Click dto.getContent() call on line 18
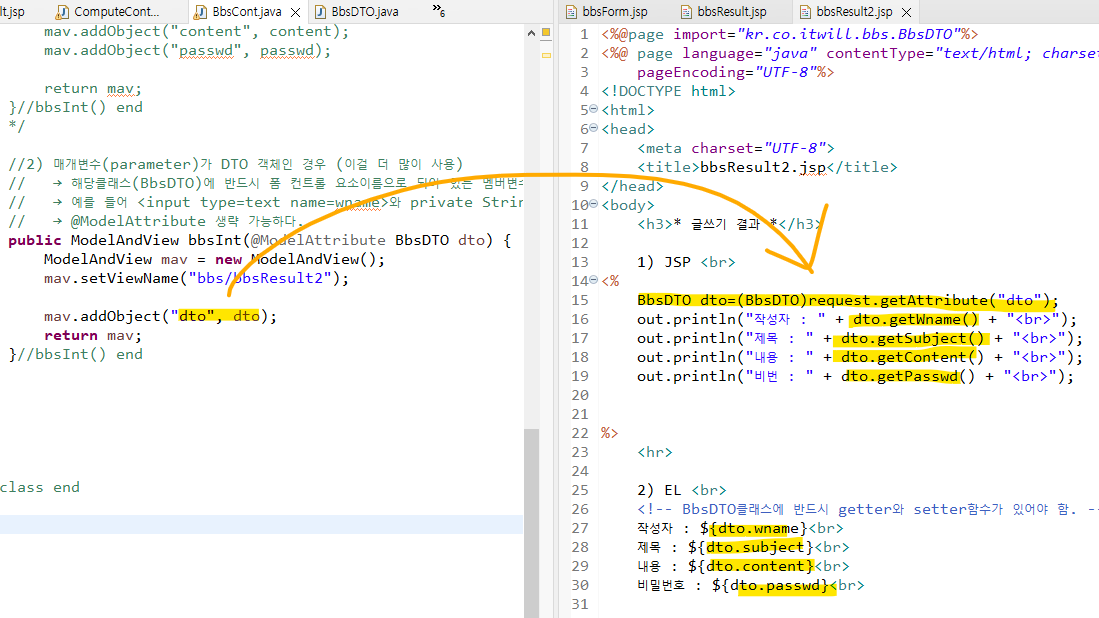The height and width of the screenshot is (618, 1099). [x=913, y=357]
